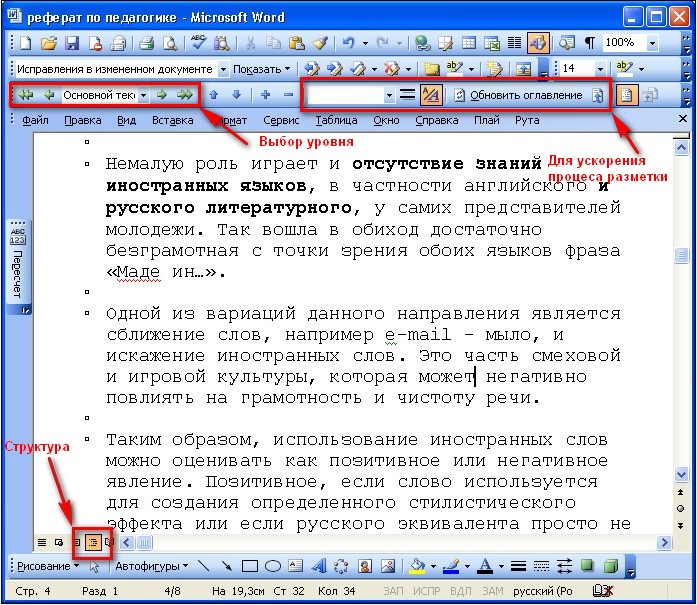This screenshot has height=605, width=697.
Task: Promote to Heading 1 double-left arrows
Action: coord(26,95)
